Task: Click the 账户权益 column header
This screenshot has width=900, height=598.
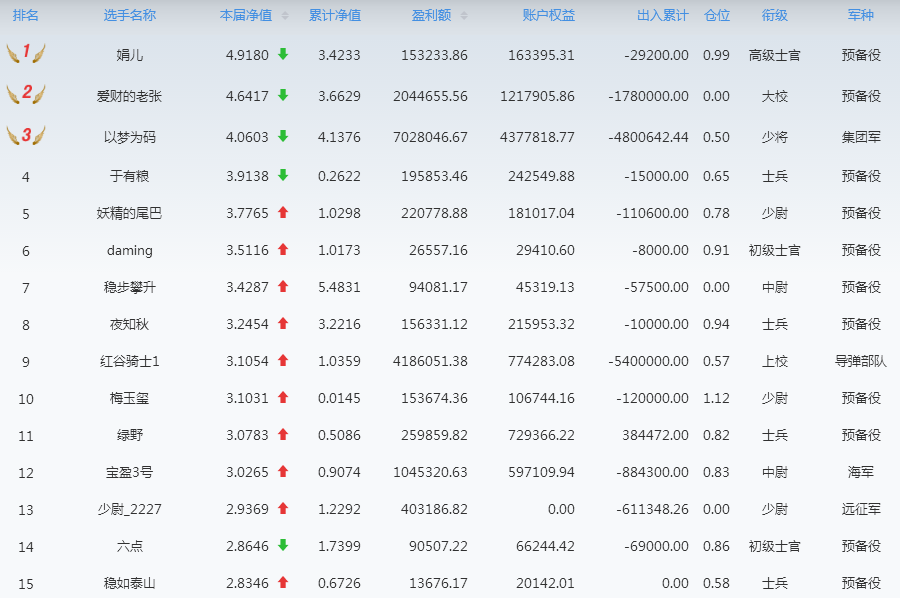Action: point(549,15)
